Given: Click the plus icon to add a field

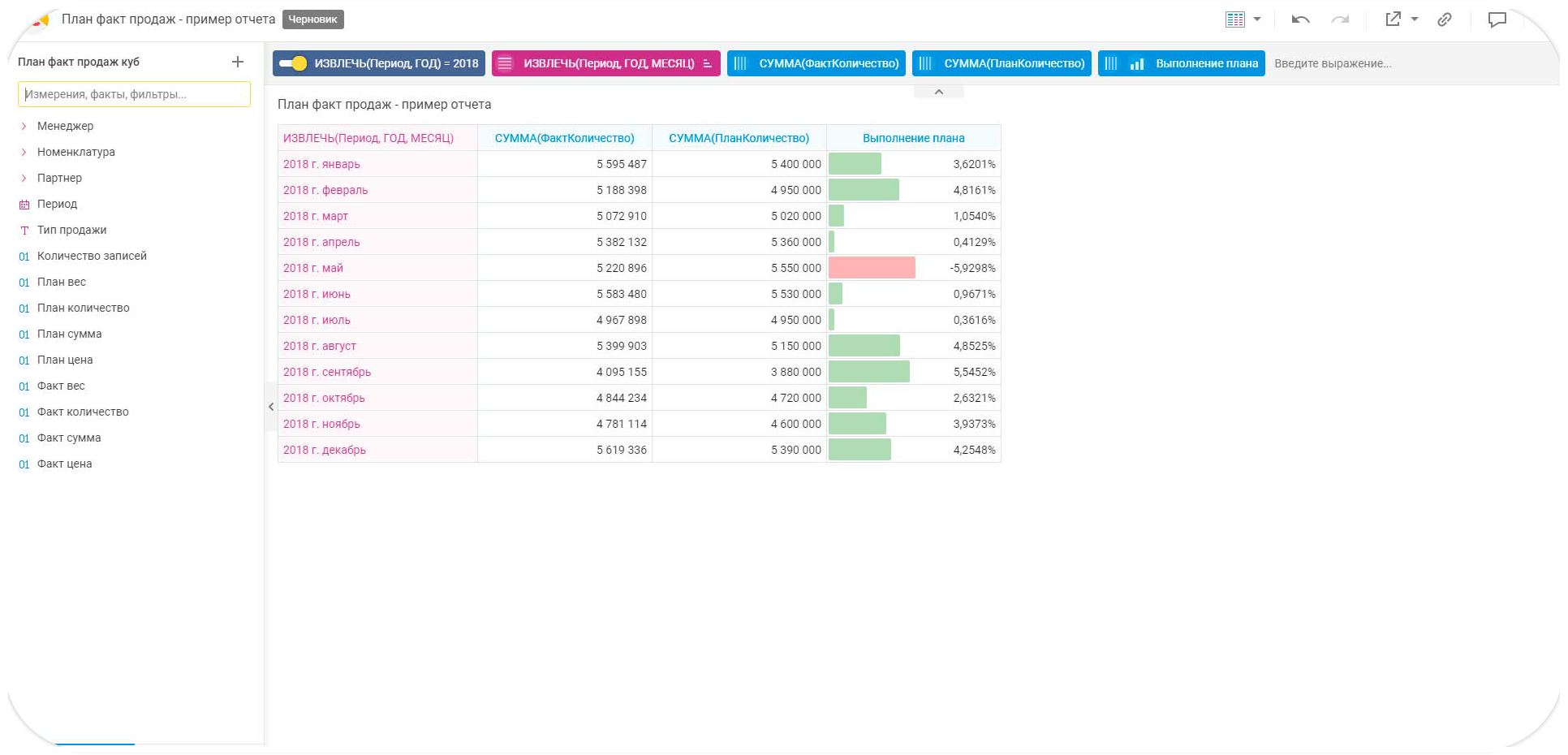Looking at the screenshot, I should coord(238,62).
